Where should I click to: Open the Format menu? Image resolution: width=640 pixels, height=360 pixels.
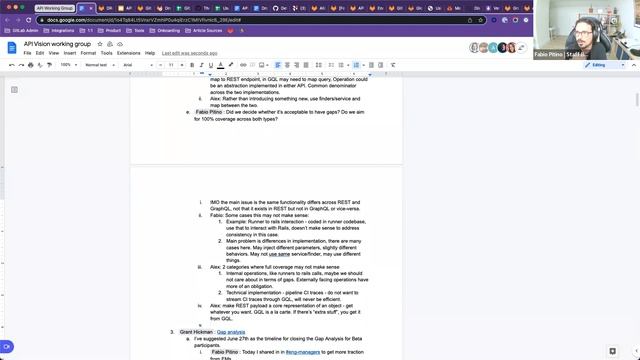click(x=88, y=53)
